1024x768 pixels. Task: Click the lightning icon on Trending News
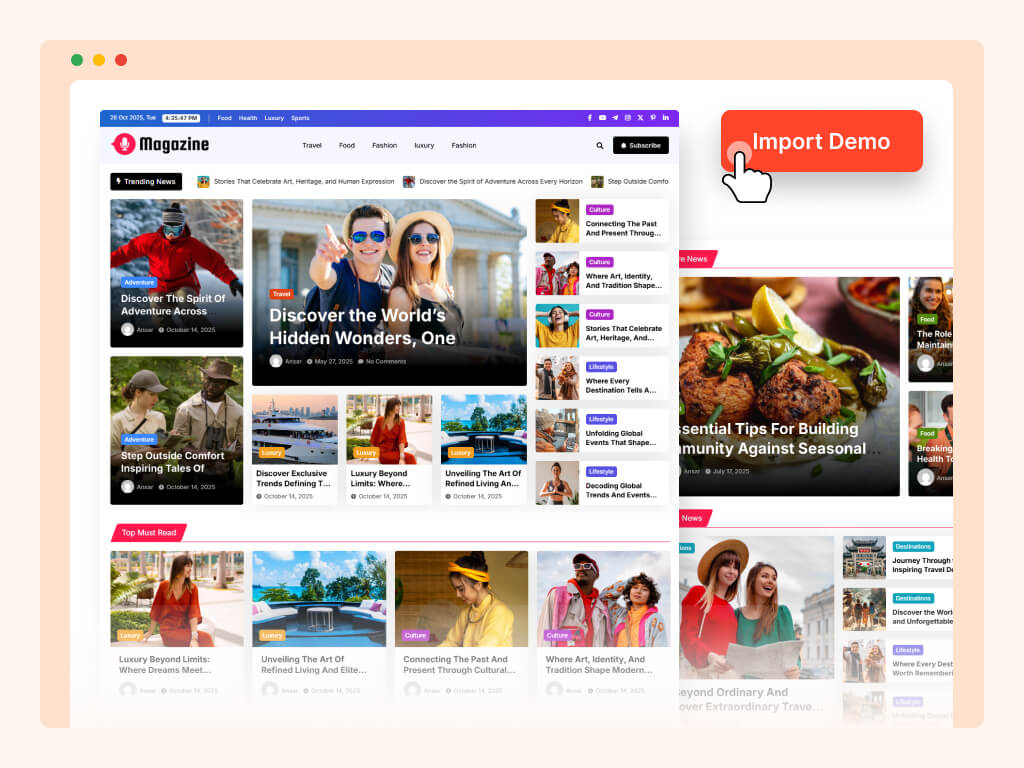(118, 181)
